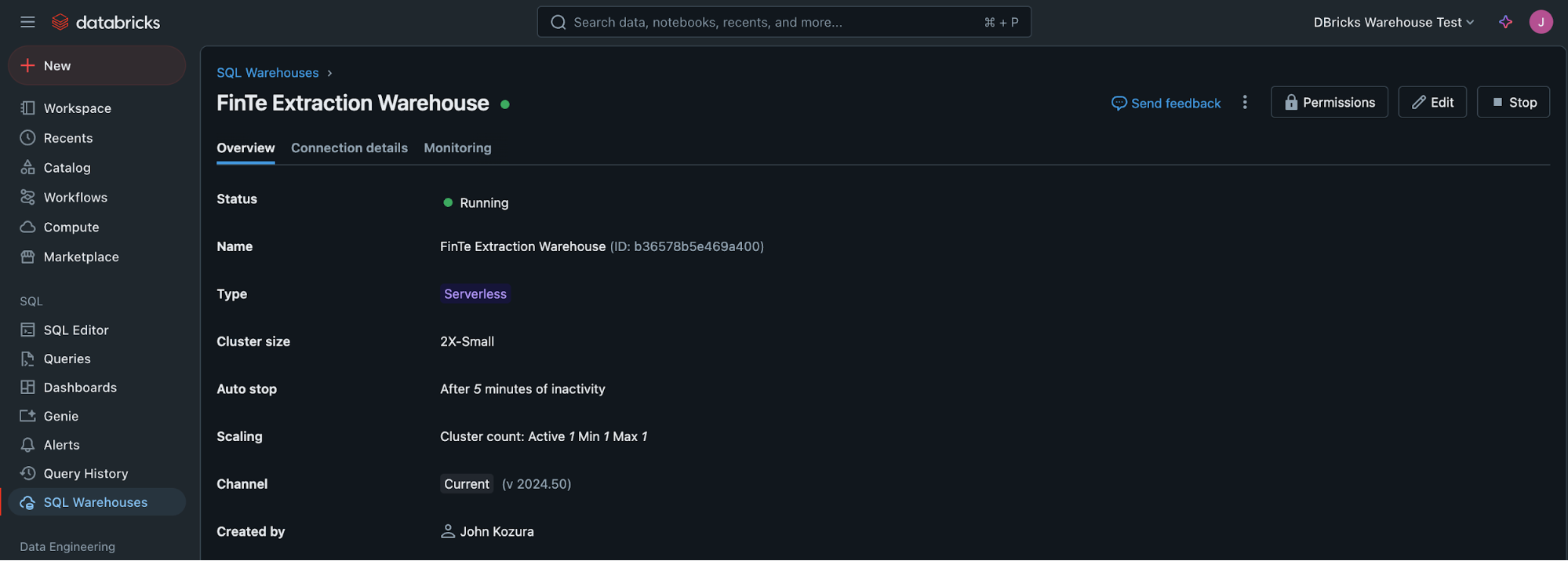Click the search magnifier icon

[558, 22]
